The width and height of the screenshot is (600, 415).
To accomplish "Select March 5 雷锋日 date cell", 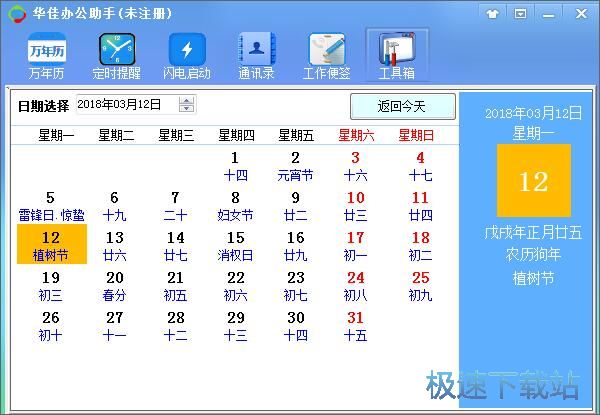I will pyautogui.click(x=51, y=206).
